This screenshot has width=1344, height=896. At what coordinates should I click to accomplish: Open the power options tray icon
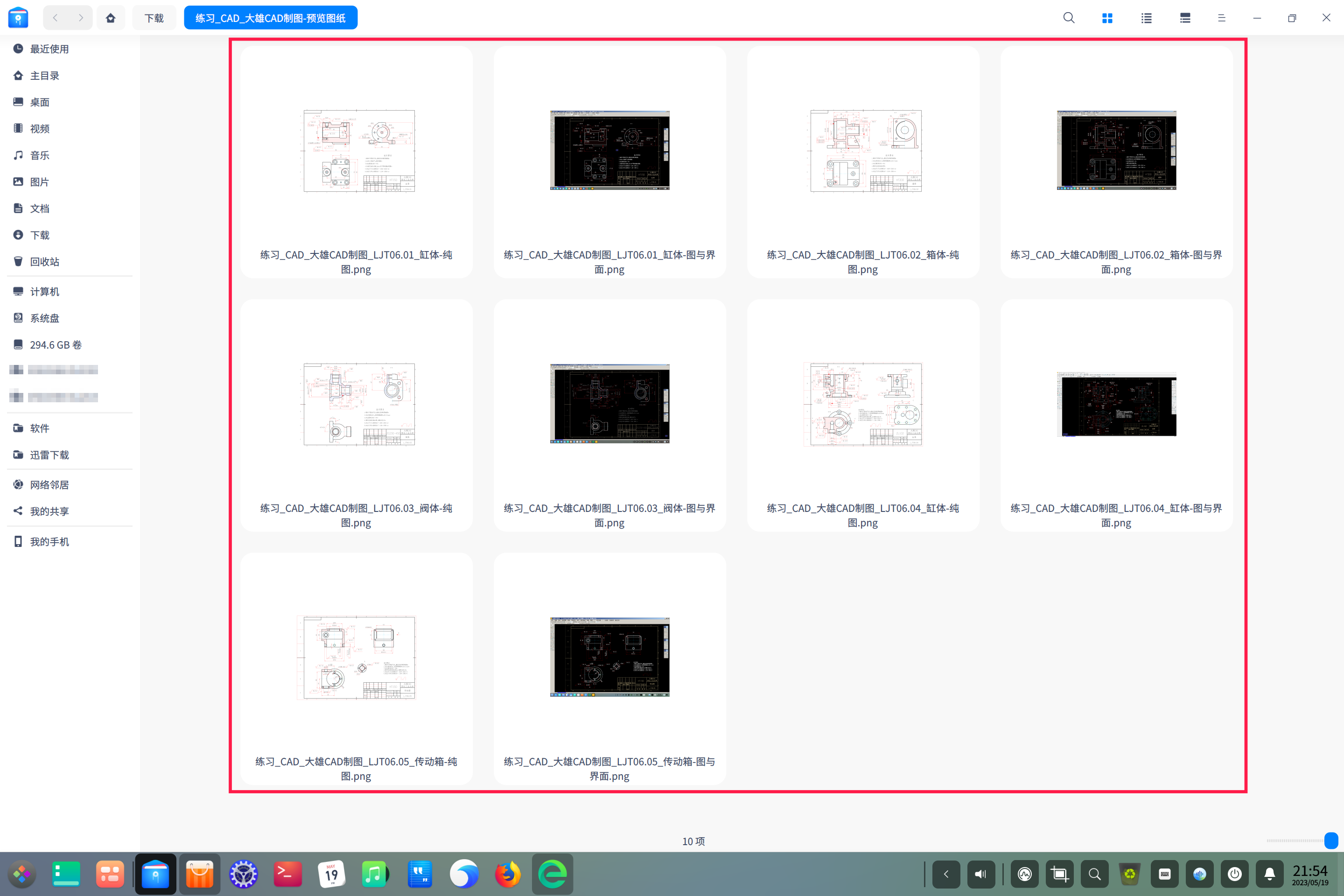tap(1234, 874)
